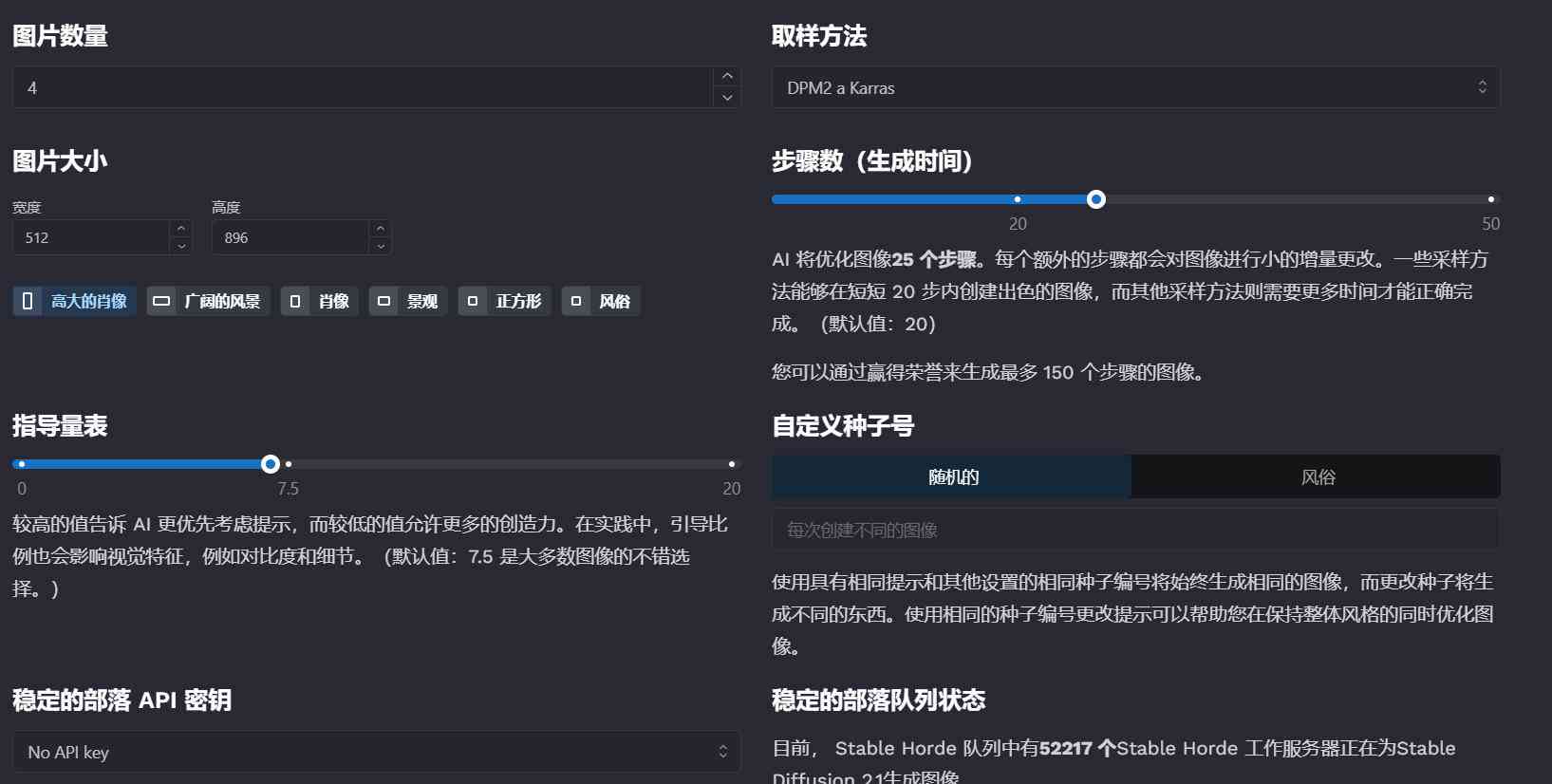
Task: Click the 高度 field showing 896
Action: (x=290, y=237)
